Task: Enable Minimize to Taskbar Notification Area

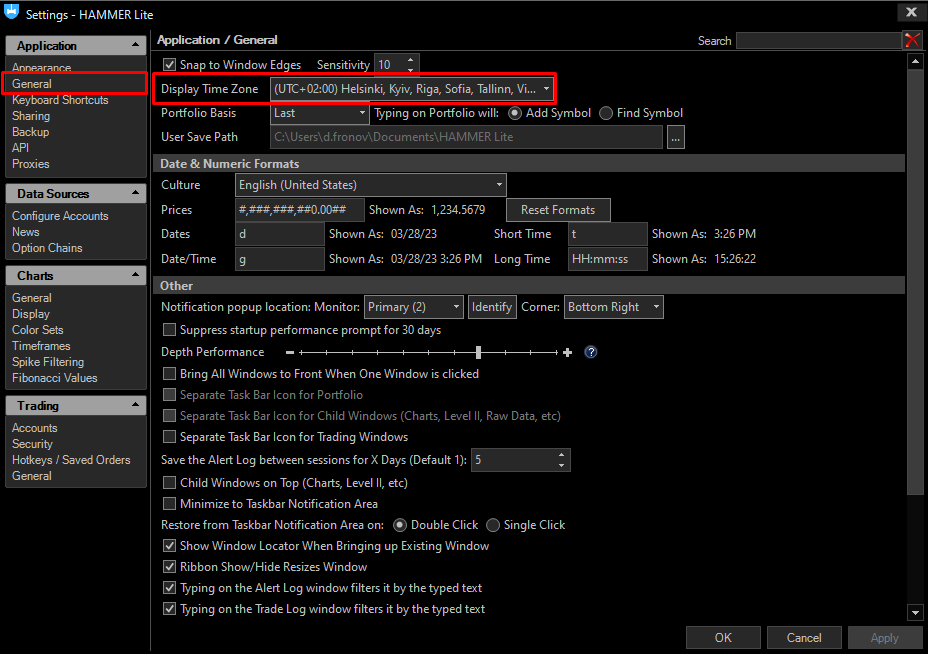Action: coord(169,504)
